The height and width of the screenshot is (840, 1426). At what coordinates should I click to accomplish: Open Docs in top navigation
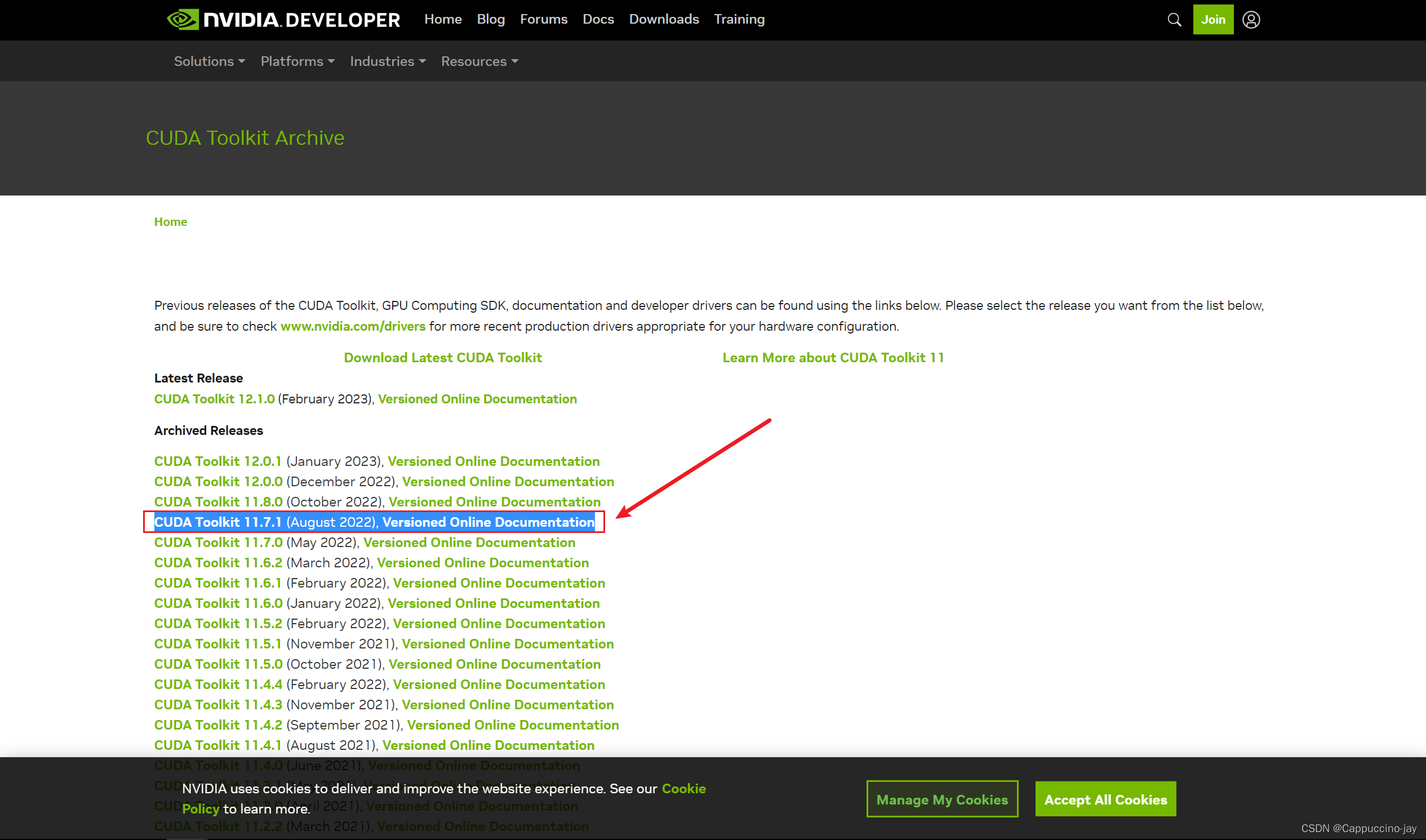tap(598, 19)
